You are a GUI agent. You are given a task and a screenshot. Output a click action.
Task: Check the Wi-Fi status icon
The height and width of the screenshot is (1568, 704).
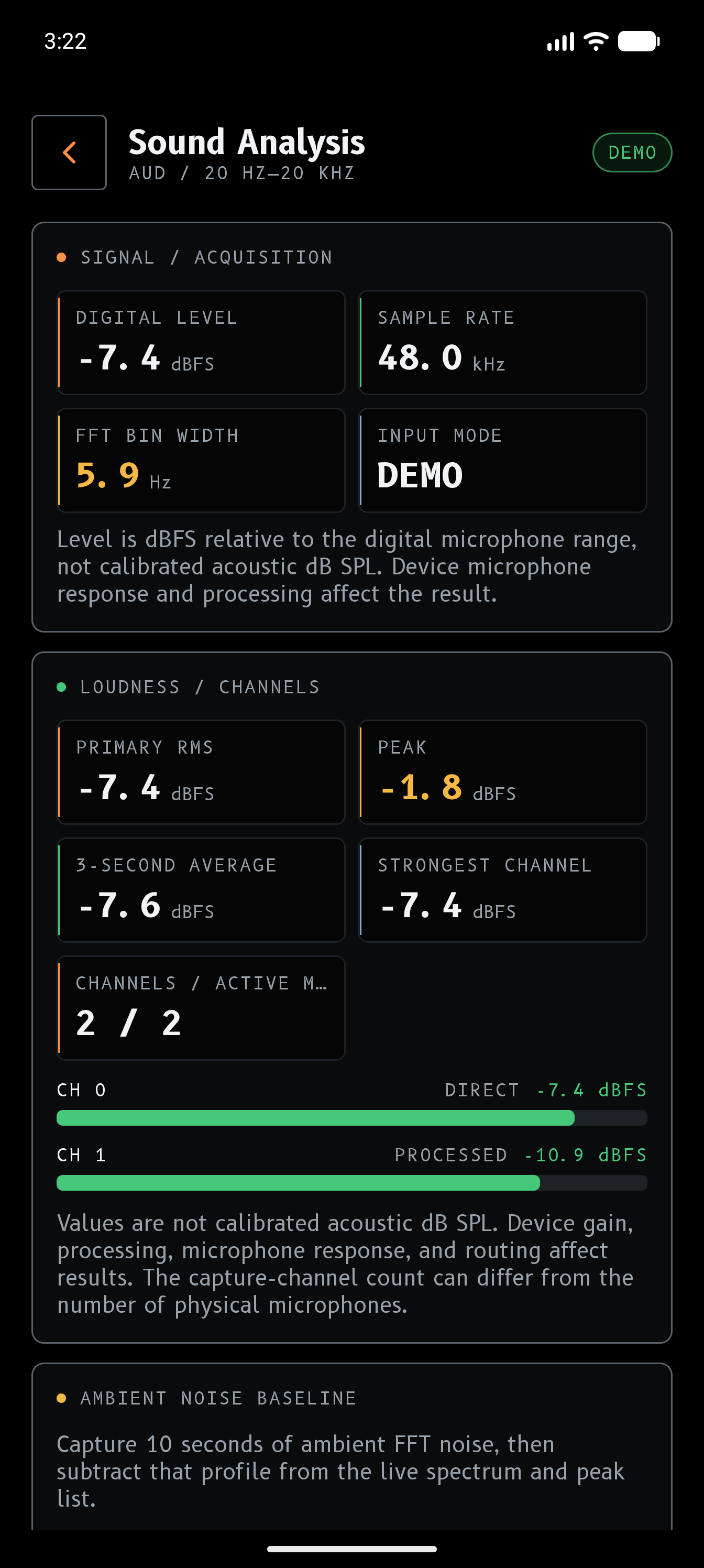pyautogui.click(x=596, y=41)
